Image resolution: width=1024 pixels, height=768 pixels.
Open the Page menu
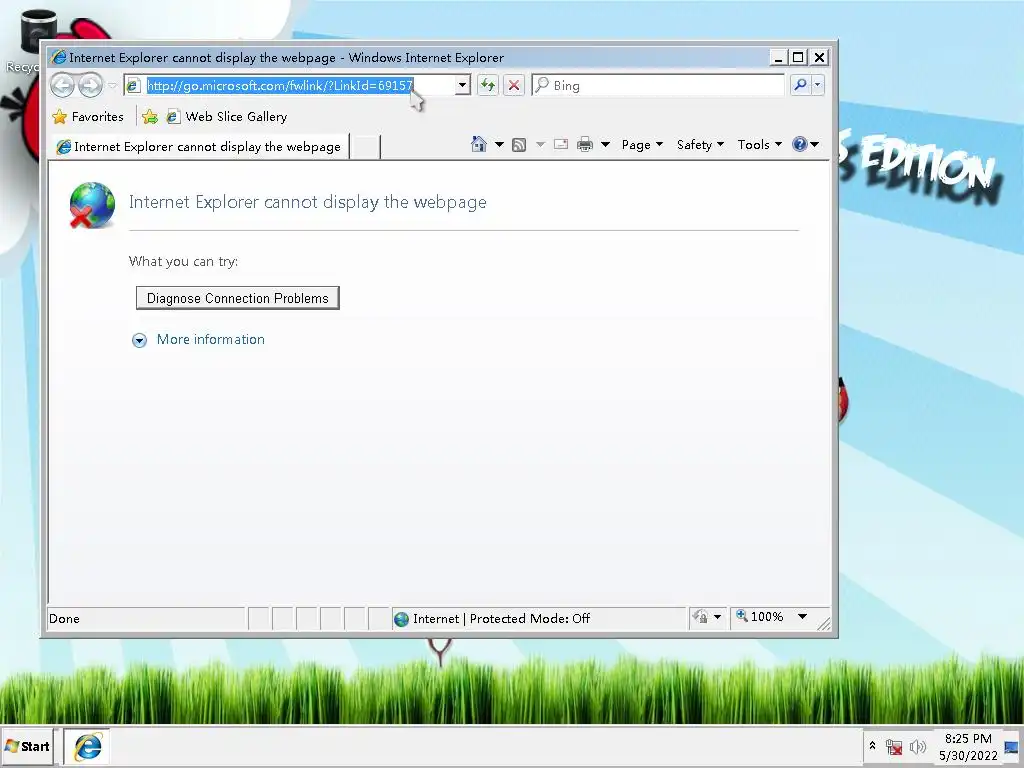(642, 145)
